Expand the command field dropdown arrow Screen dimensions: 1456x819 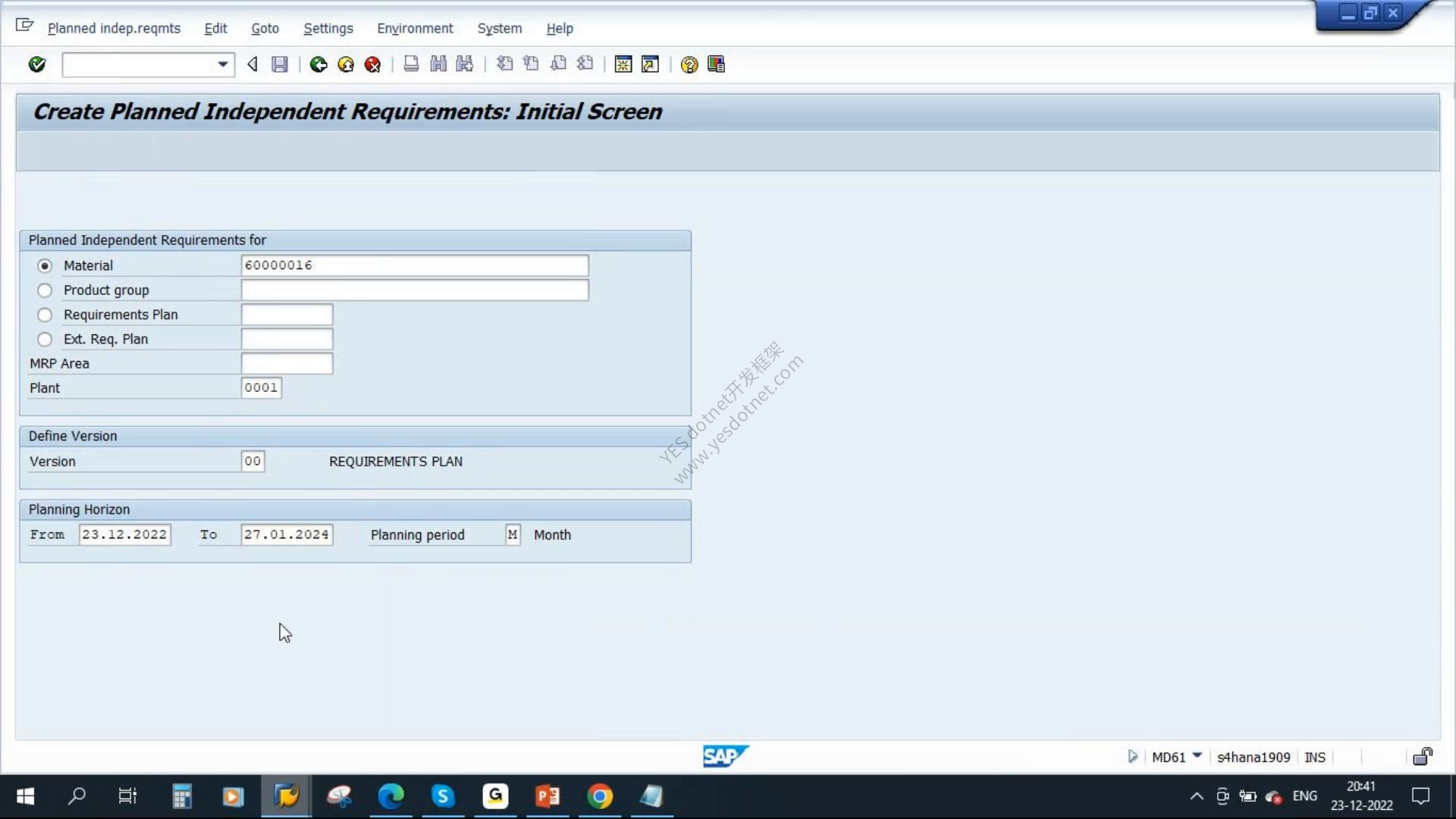222,64
